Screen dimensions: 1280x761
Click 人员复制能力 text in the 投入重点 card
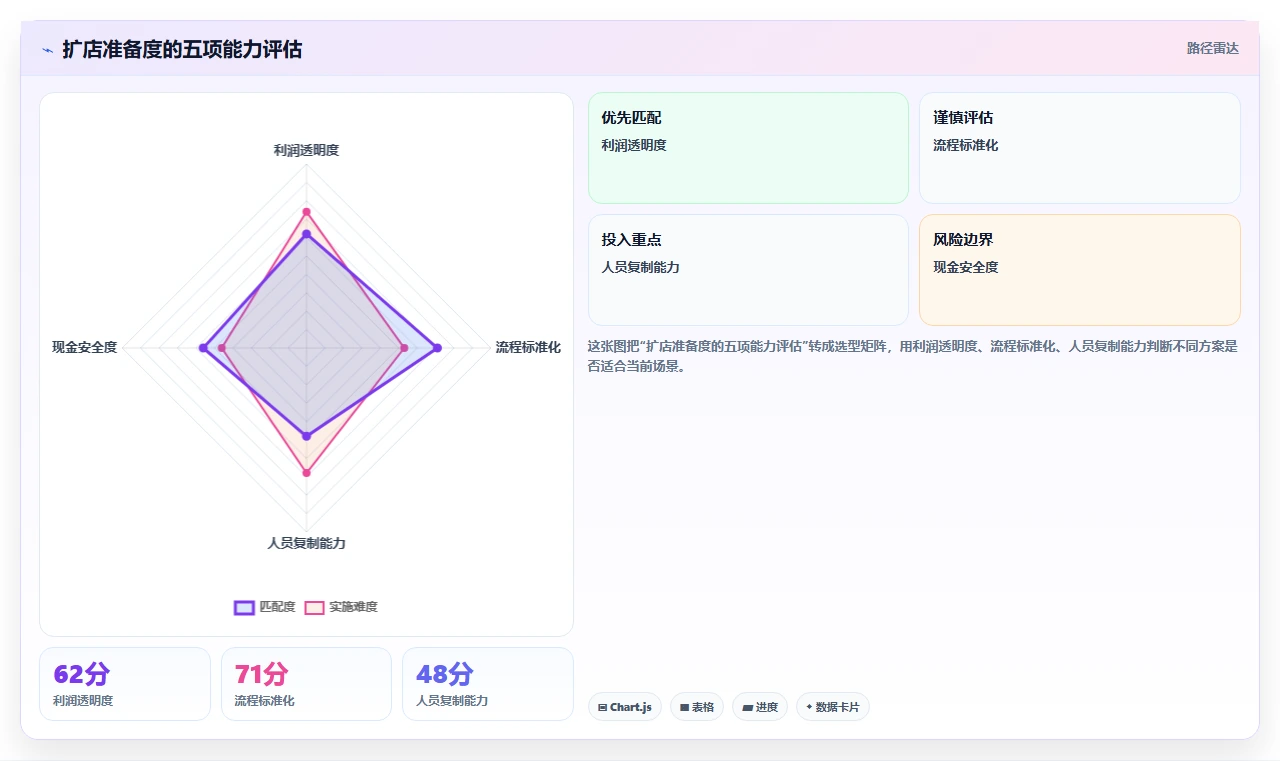[641, 267]
